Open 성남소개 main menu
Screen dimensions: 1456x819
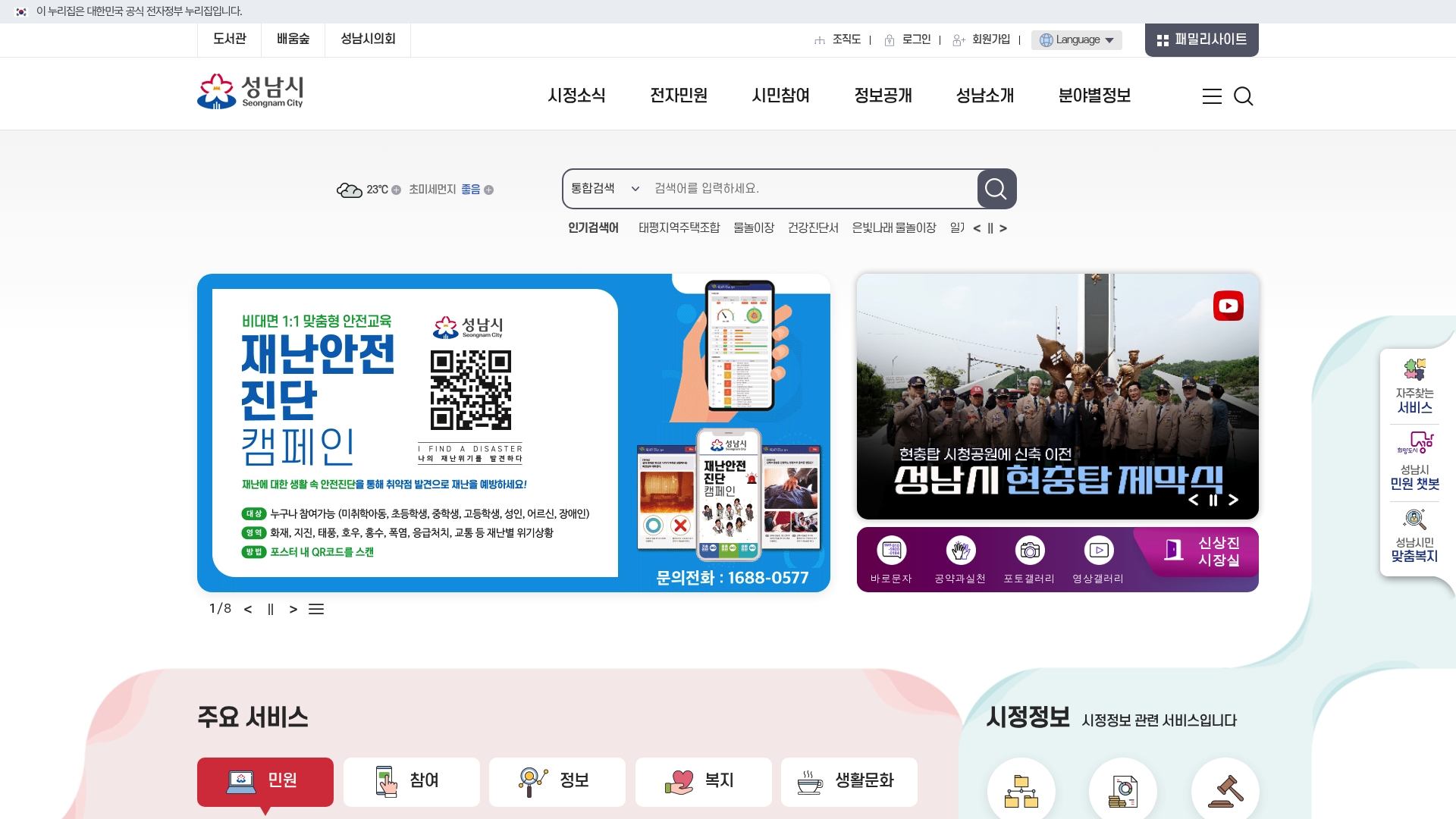[x=985, y=96]
